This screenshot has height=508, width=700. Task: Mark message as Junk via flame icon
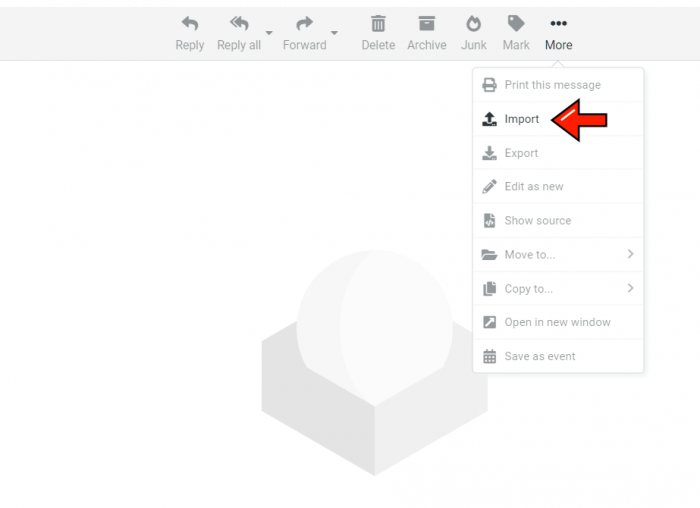click(474, 24)
